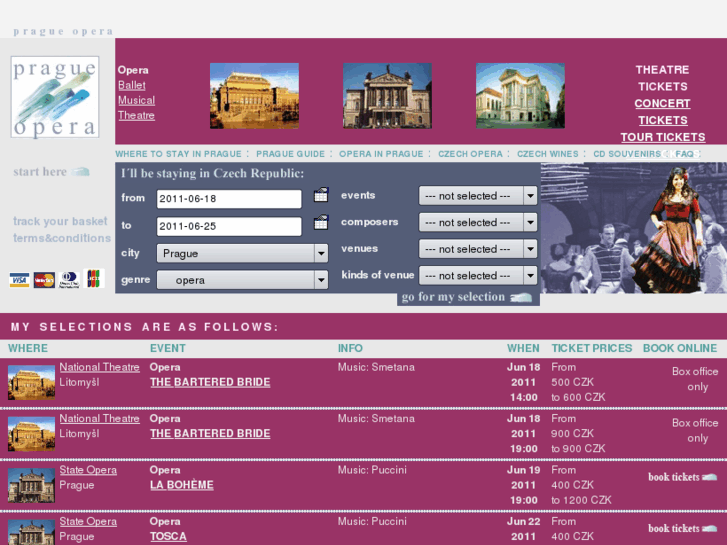Open State Opera link in Tosca row

pos(88,522)
